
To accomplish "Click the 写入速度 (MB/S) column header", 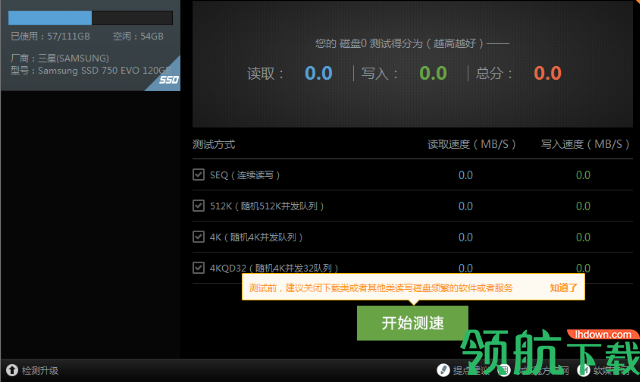I will (x=585, y=144).
